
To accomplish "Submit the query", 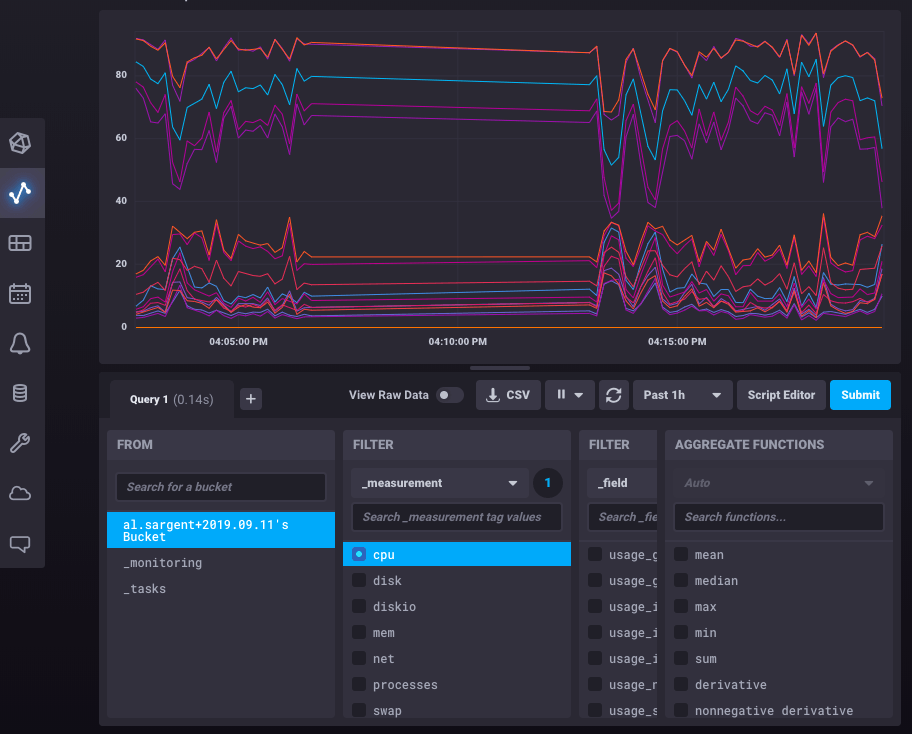I will [859, 394].
